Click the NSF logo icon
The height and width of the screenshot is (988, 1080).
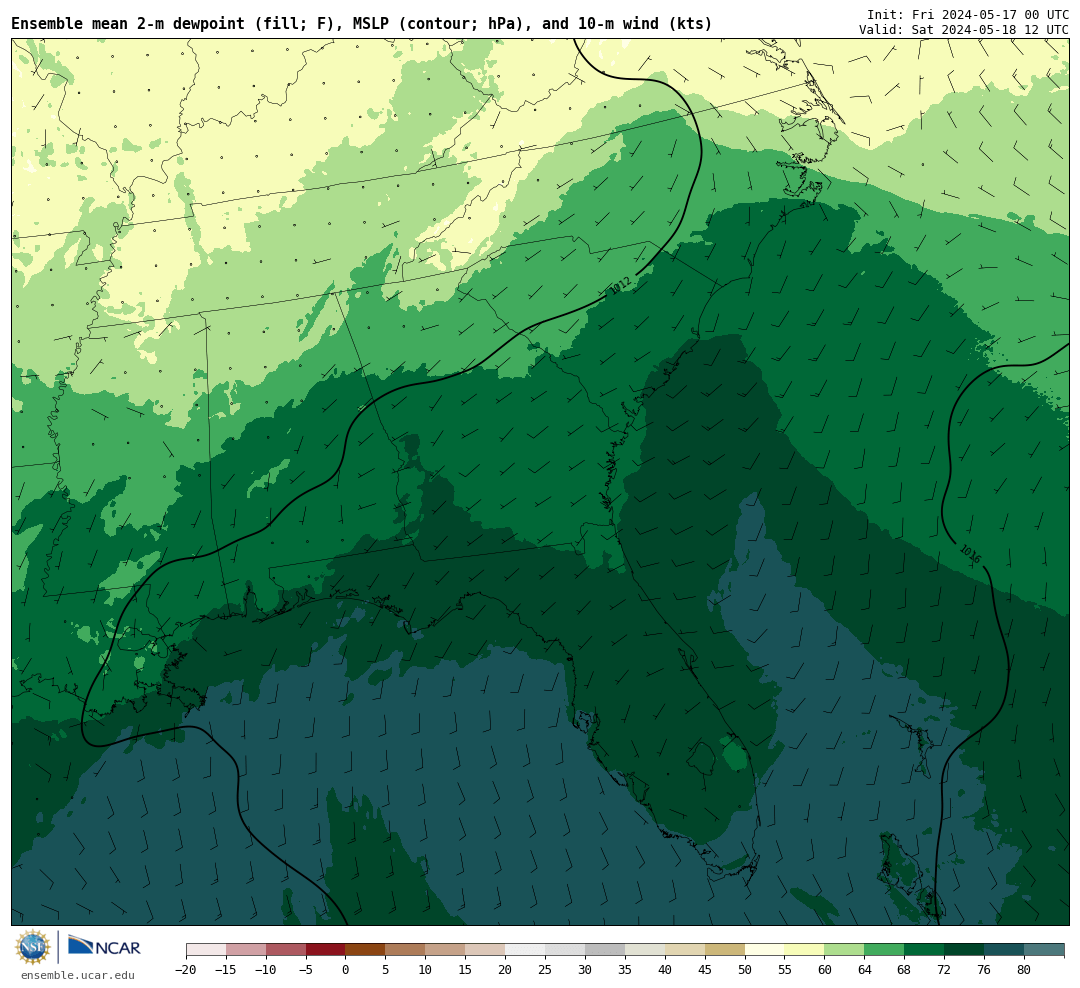(33, 947)
